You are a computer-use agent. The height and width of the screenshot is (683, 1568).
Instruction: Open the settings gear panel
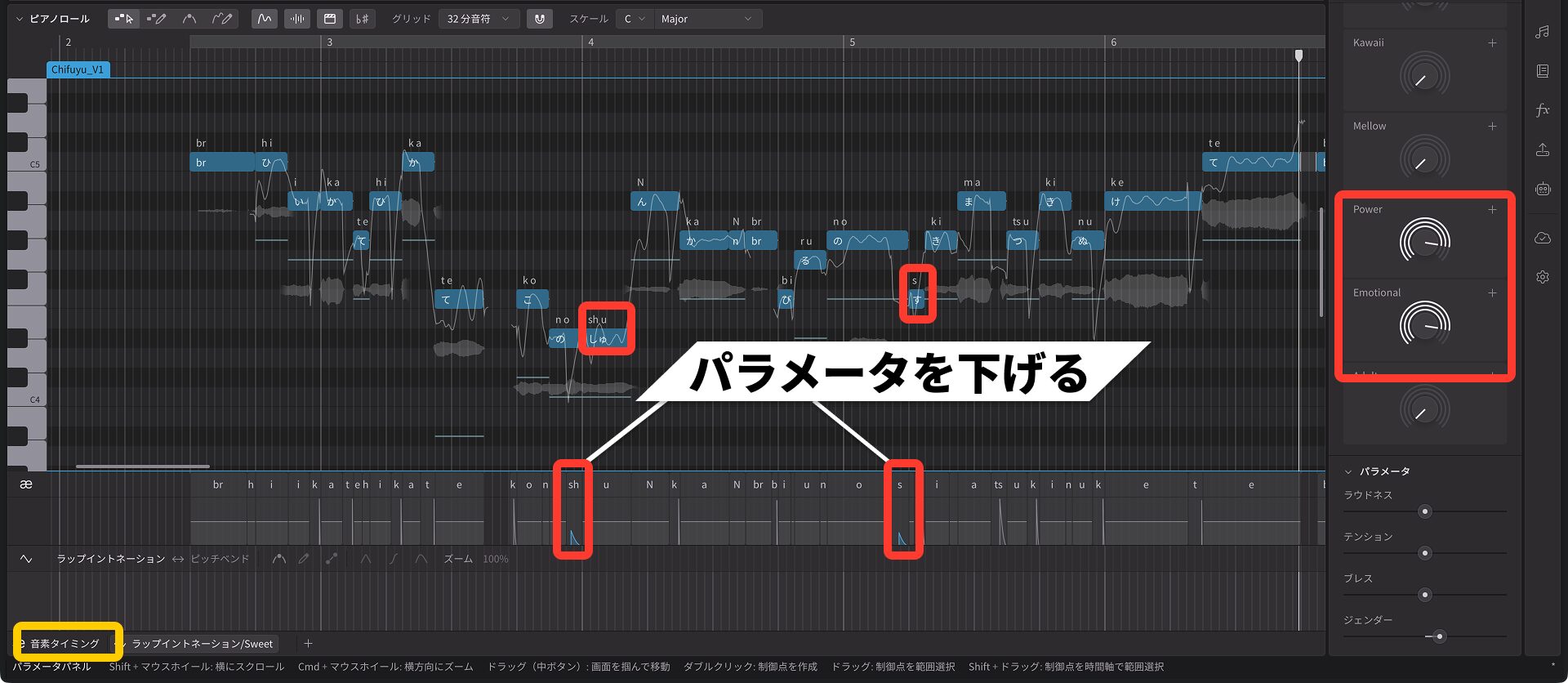1542,277
